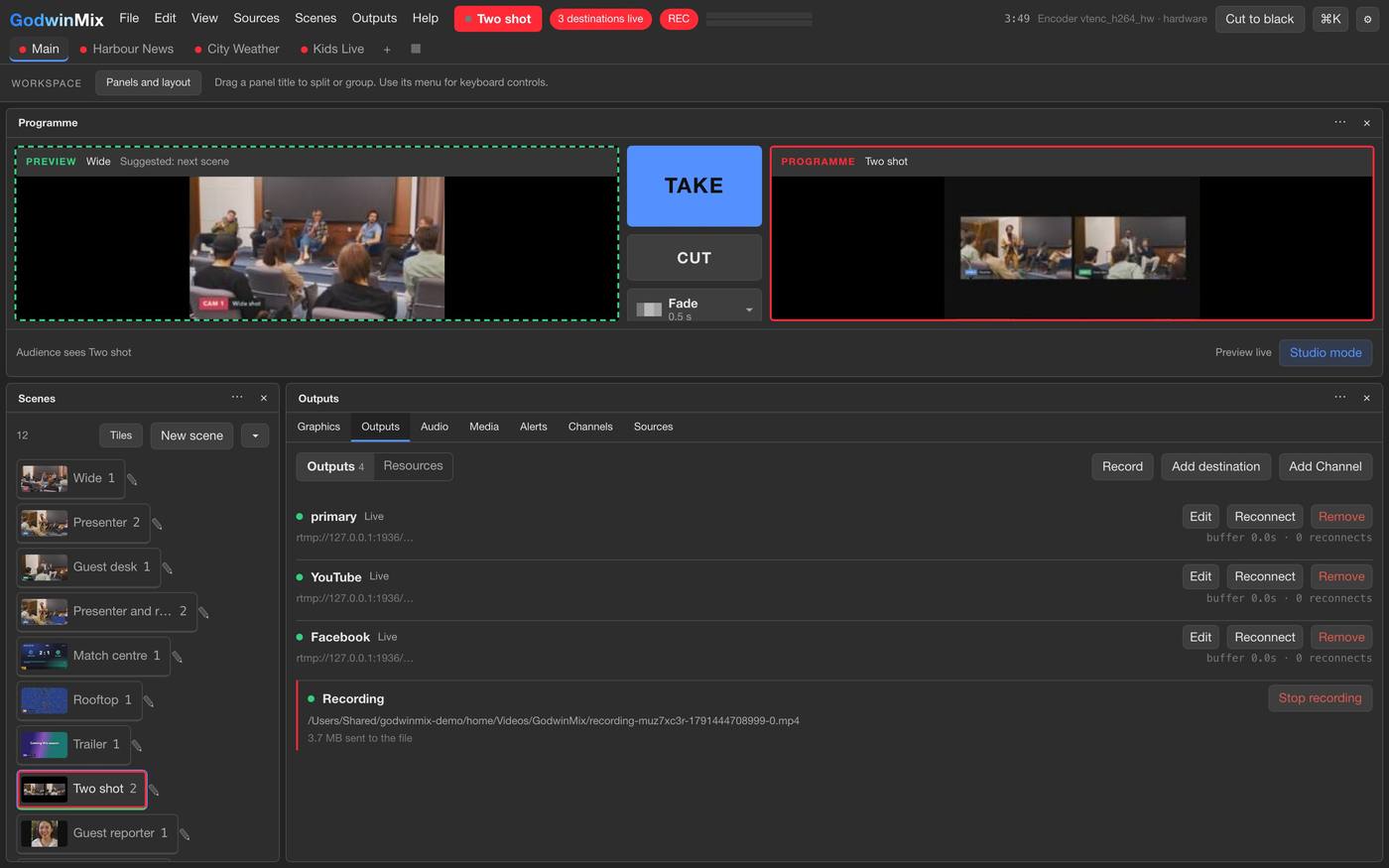Click Cut to black

click(1259, 19)
